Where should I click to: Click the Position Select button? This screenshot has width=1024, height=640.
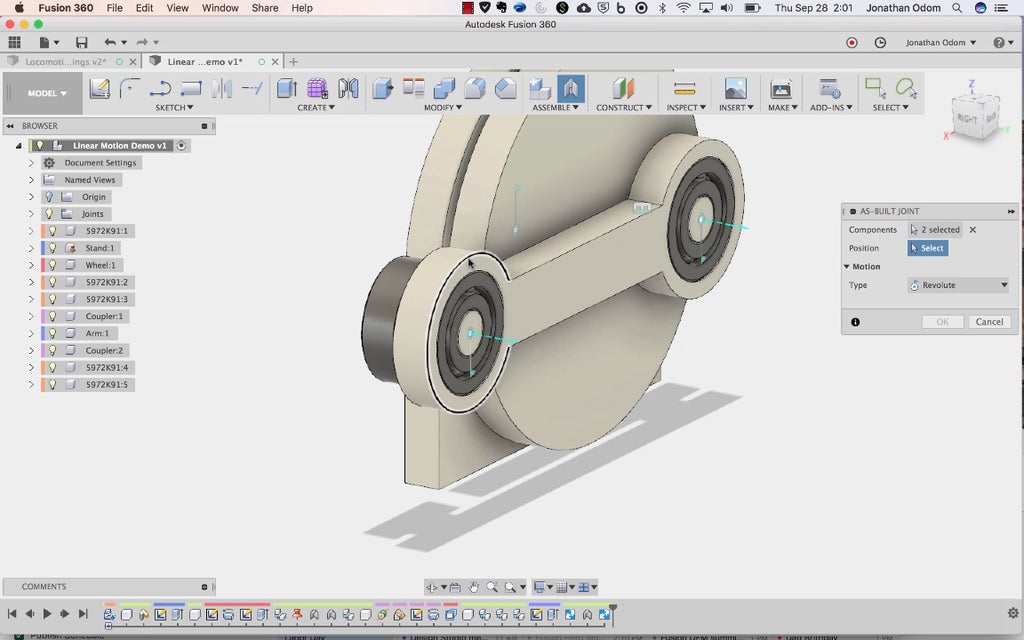point(926,248)
